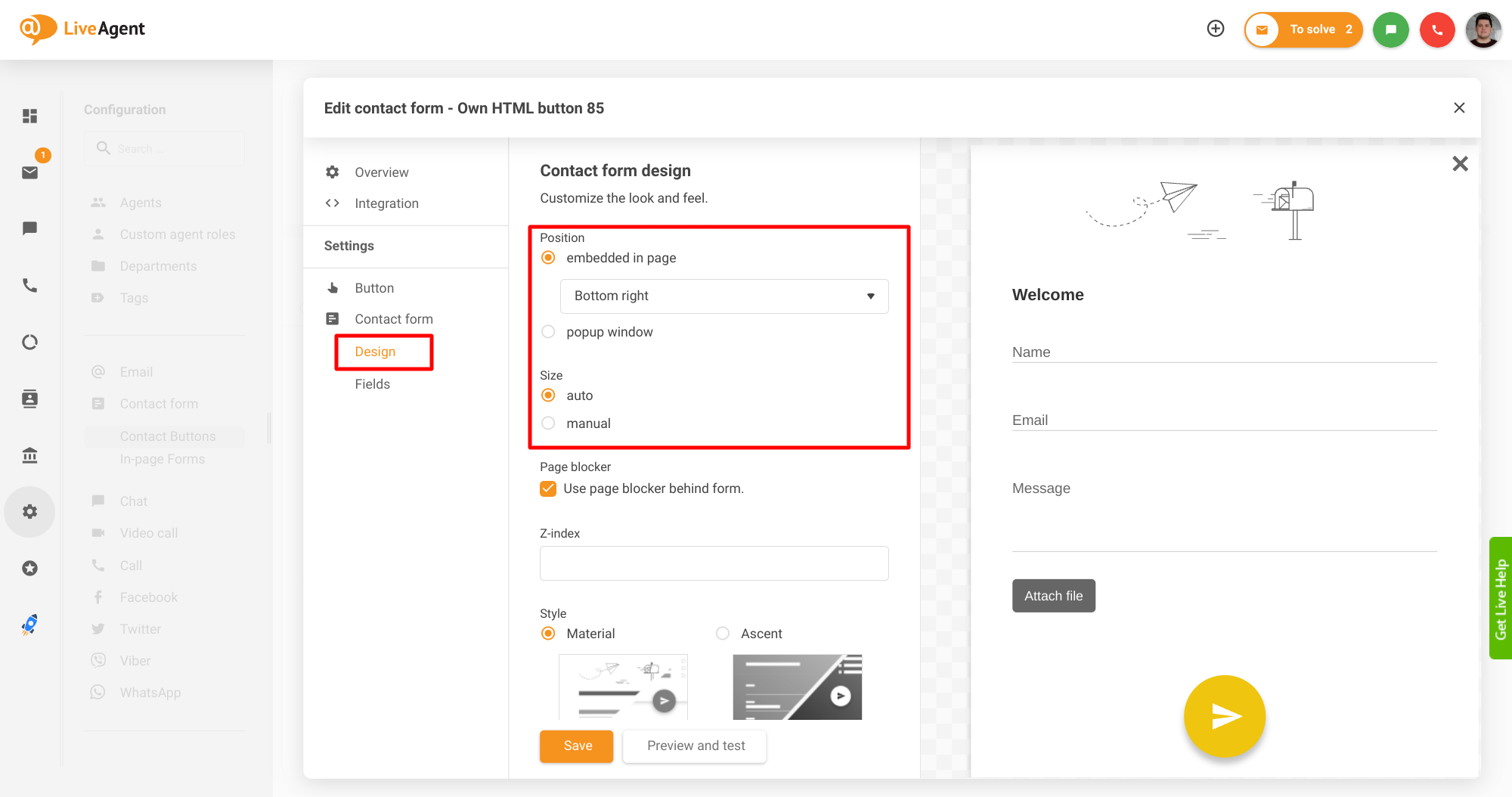Enable the popup window position option

click(x=548, y=331)
